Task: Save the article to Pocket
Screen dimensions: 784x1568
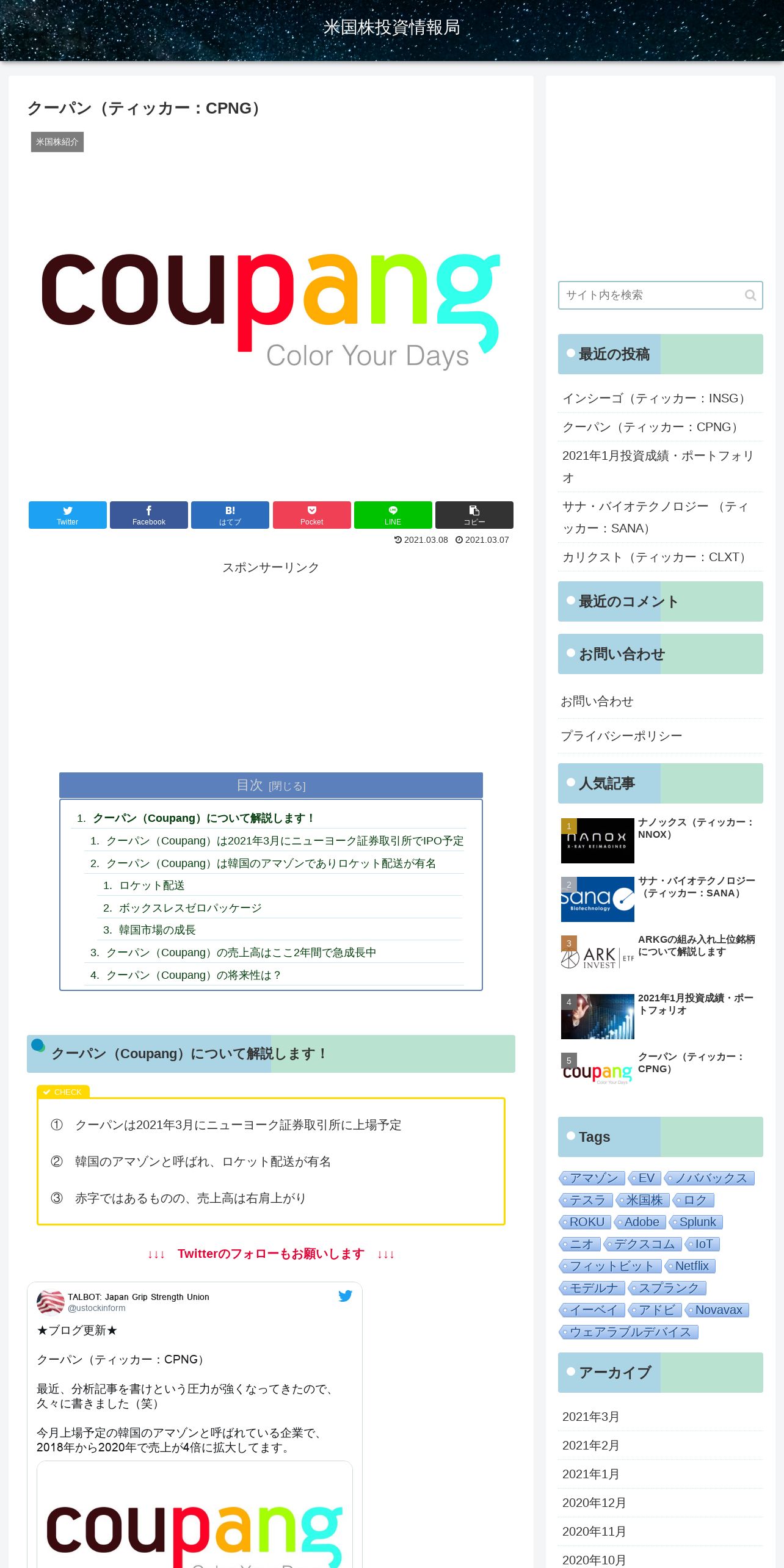Action: point(311,515)
